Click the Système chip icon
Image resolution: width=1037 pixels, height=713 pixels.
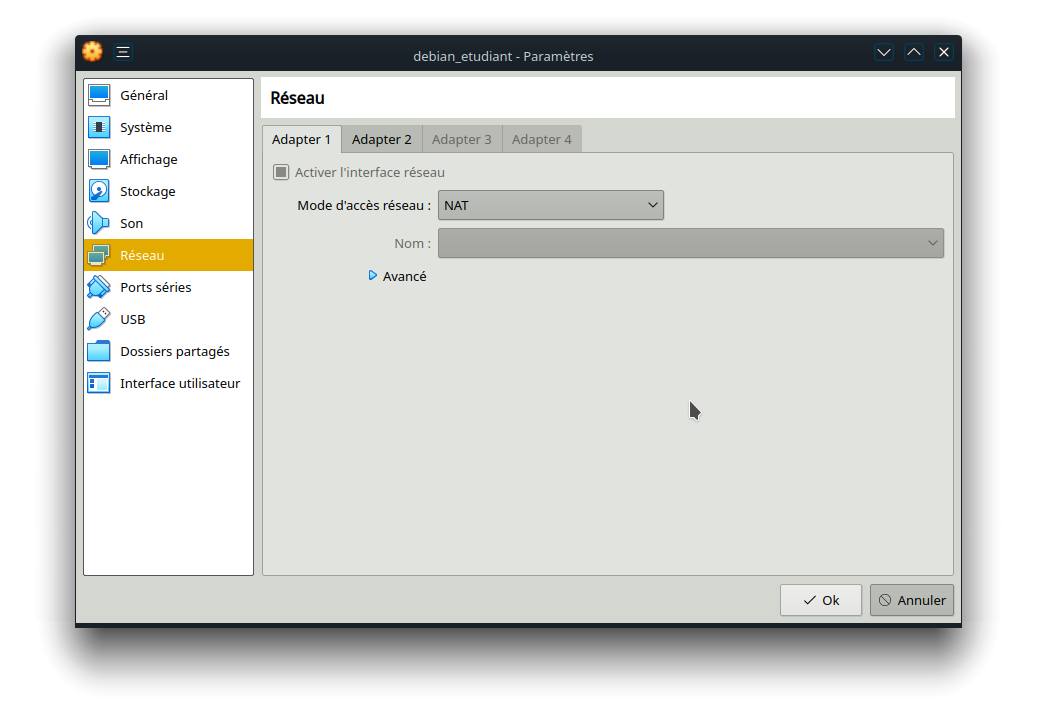(x=99, y=128)
